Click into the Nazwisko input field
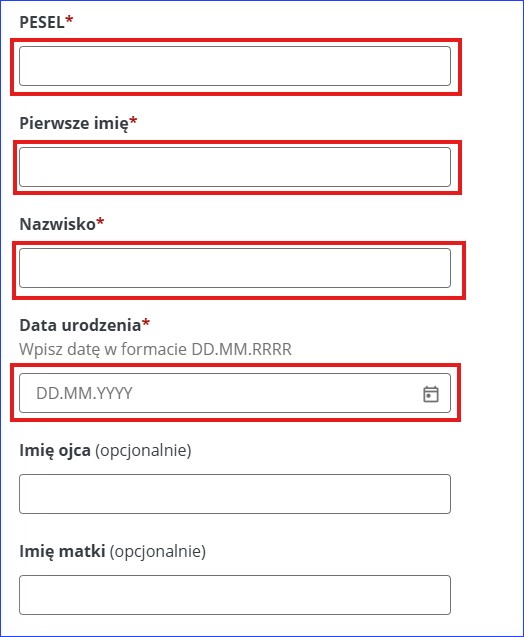Image resolution: width=524 pixels, height=637 pixels. pos(235,268)
